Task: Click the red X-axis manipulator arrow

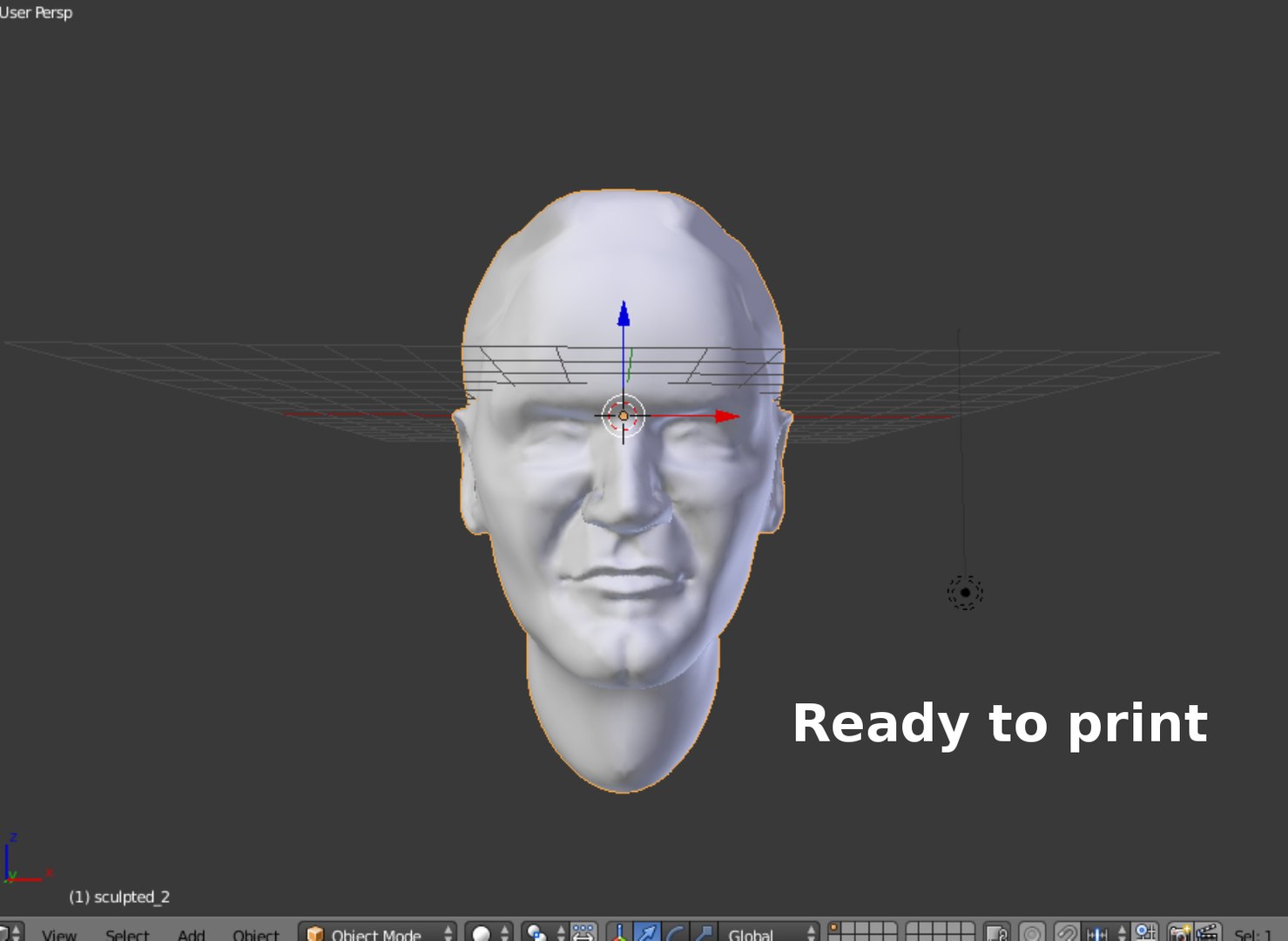Action: point(726,416)
